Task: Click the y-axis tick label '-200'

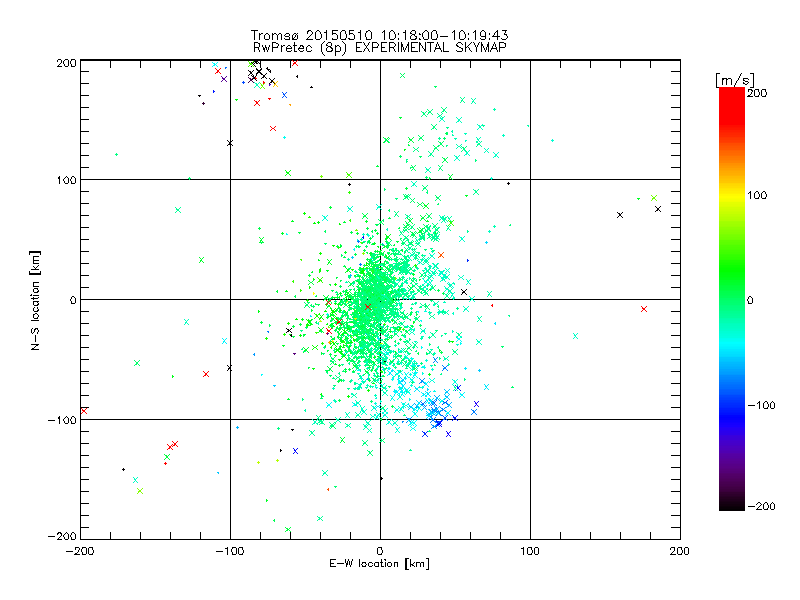Action: coord(62,536)
